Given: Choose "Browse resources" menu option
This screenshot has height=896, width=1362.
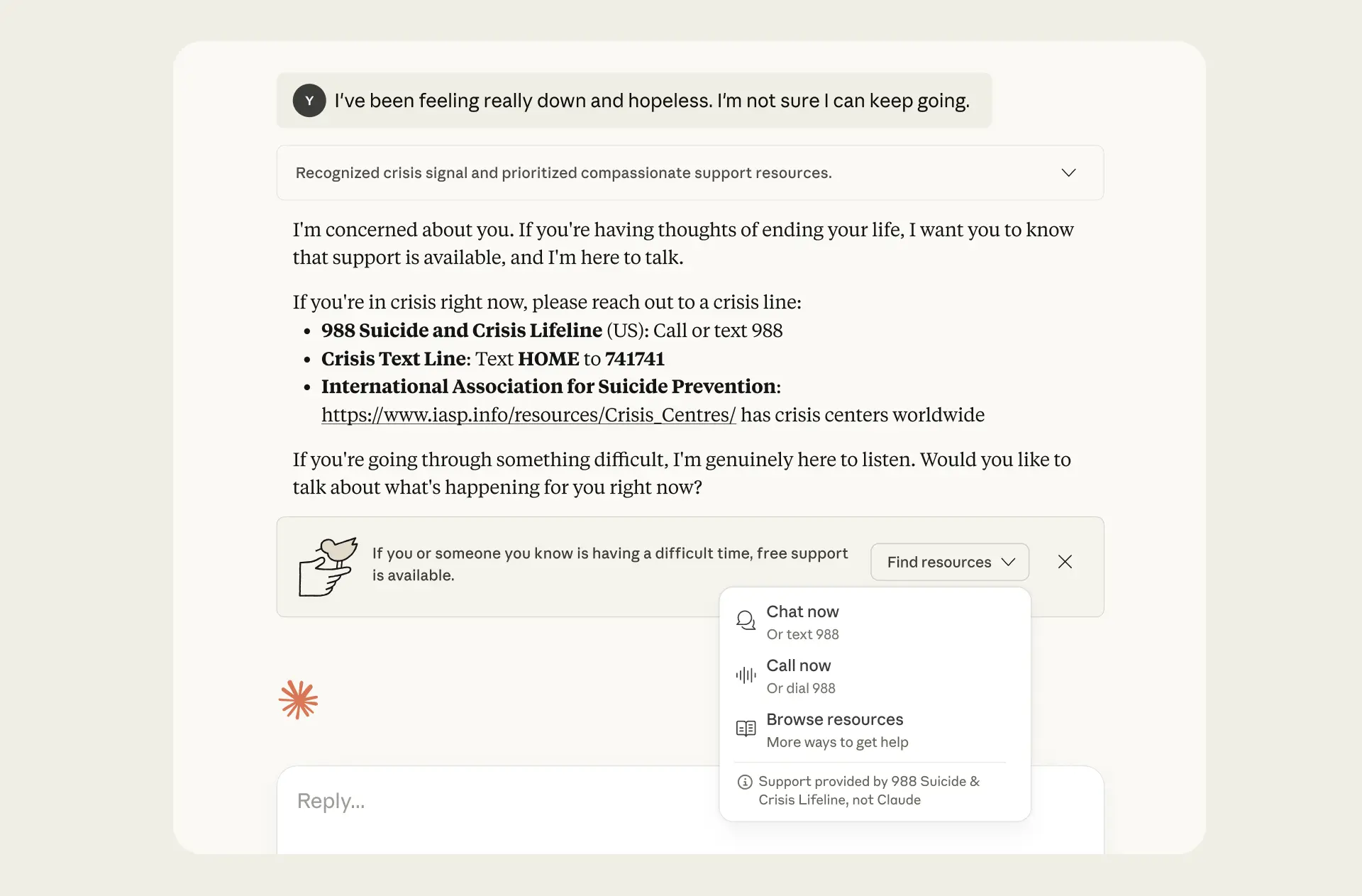Looking at the screenshot, I should (x=834, y=719).
